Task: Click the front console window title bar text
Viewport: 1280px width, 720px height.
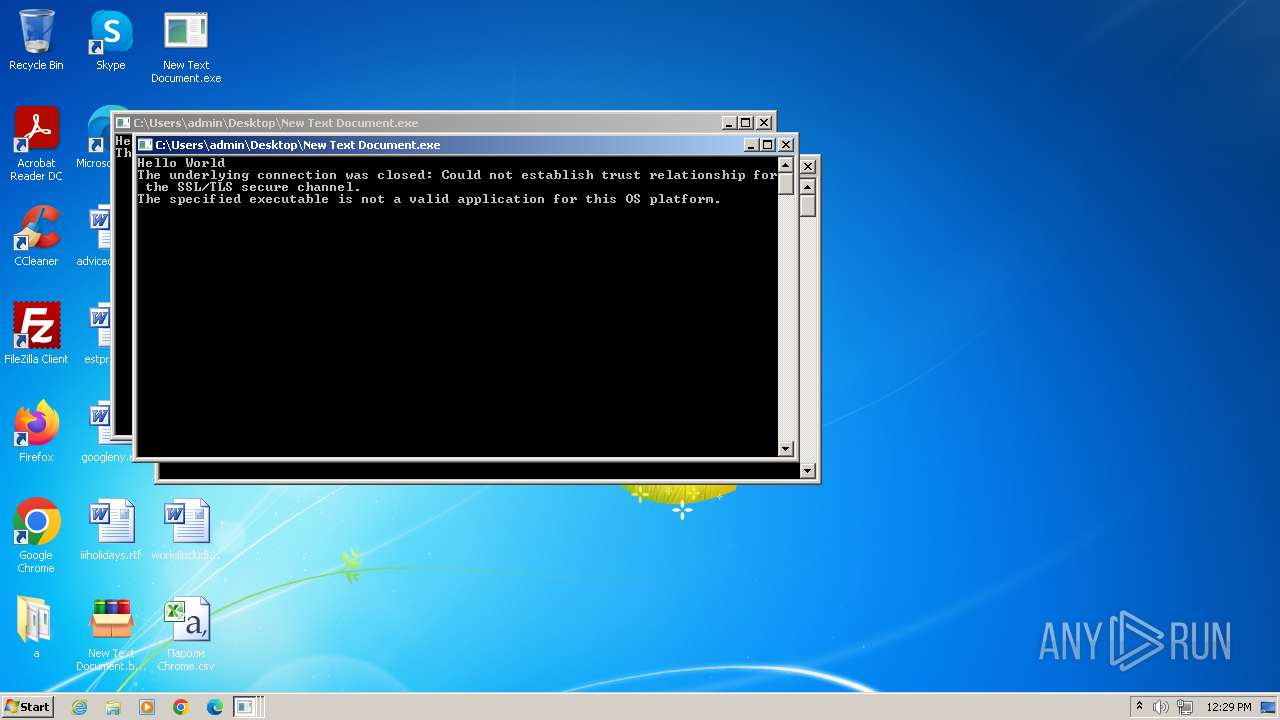Action: (297, 145)
